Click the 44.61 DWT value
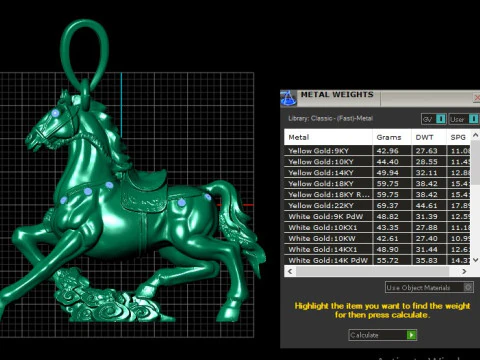This screenshot has width=480, height=360. tap(426, 206)
